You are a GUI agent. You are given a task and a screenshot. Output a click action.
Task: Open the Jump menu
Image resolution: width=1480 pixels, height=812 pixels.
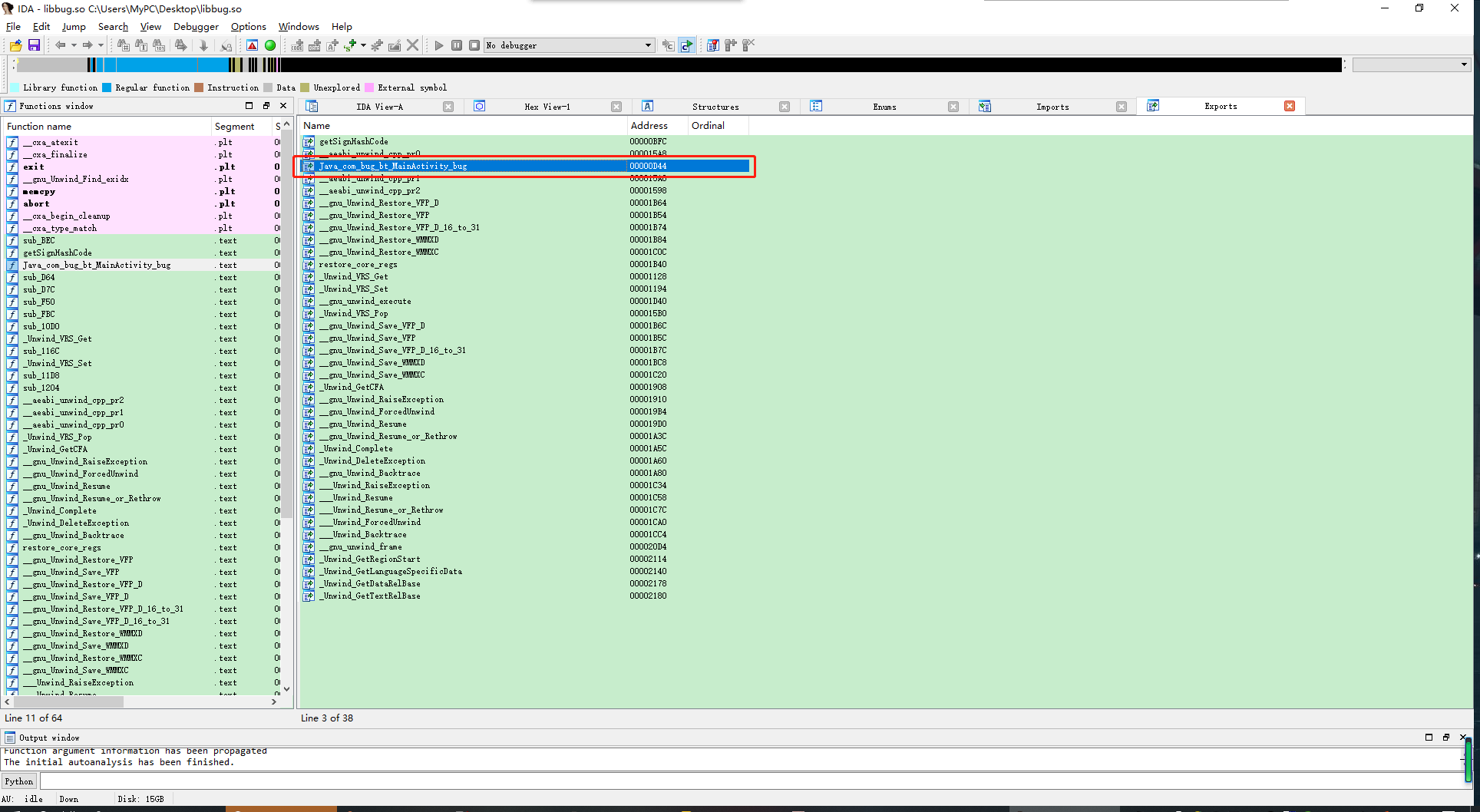pyautogui.click(x=74, y=26)
